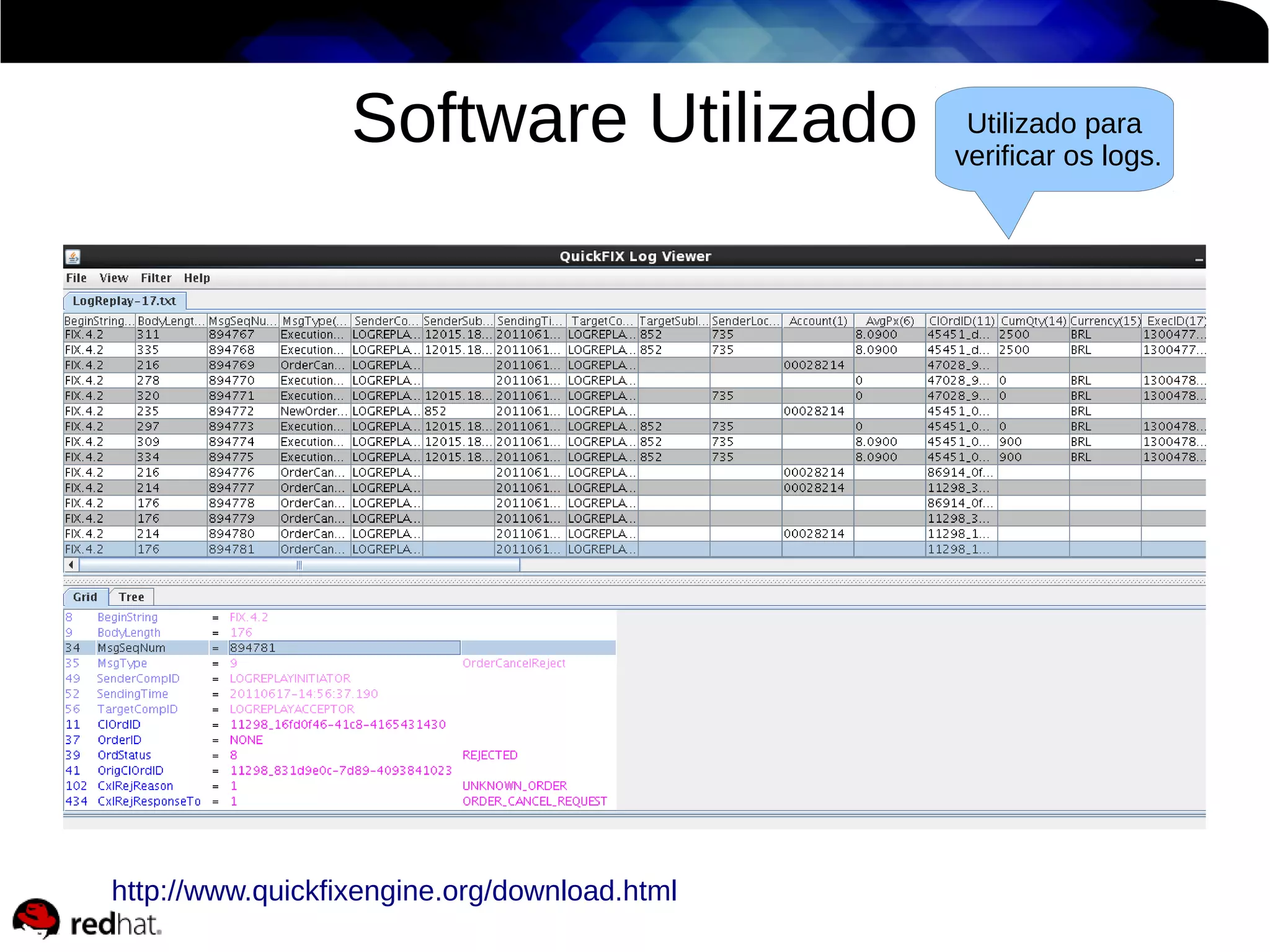Select the row with MsgSeqNum 894774
1270x952 pixels.
pos(634,442)
